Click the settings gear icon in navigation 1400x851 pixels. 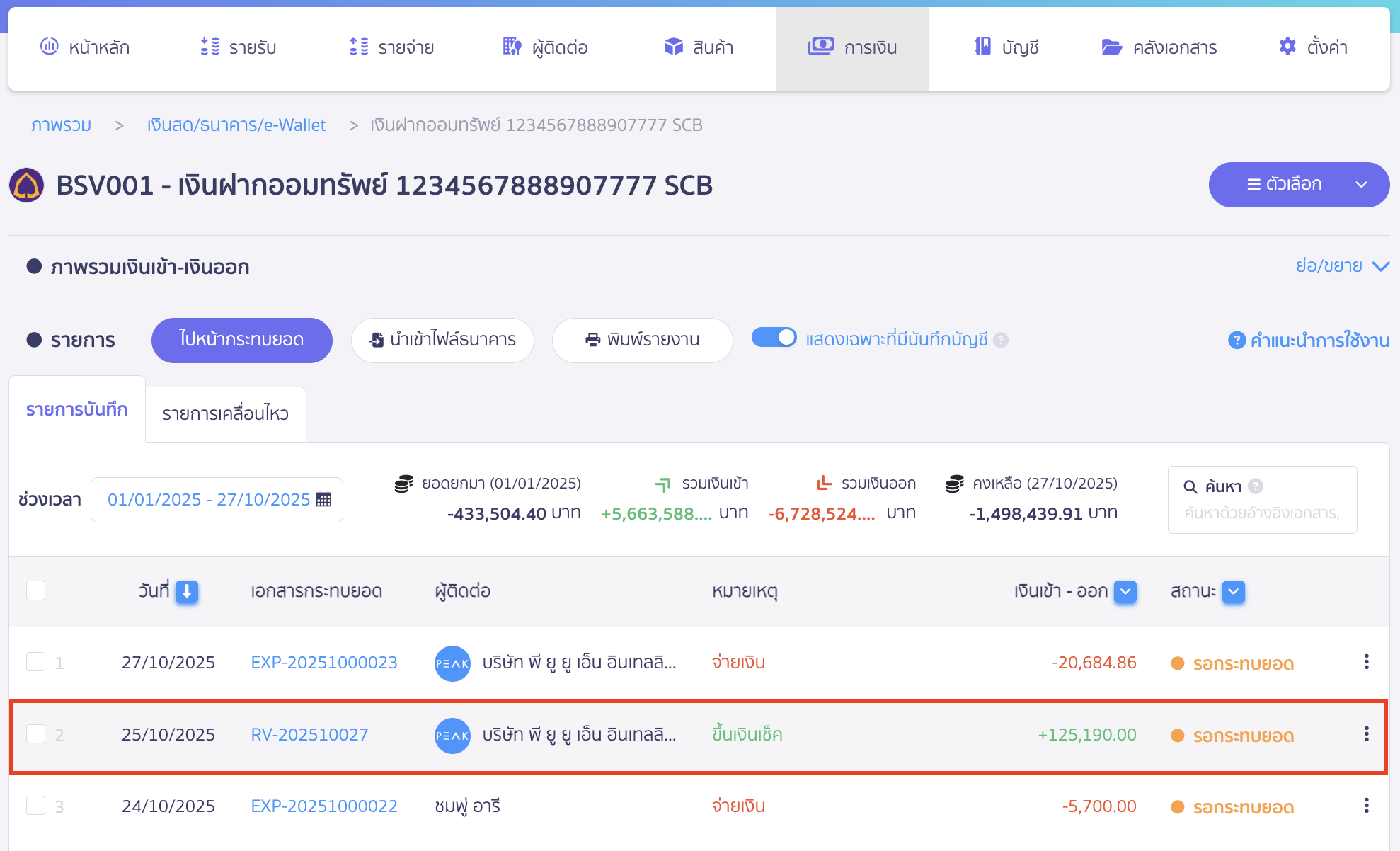point(1287,47)
